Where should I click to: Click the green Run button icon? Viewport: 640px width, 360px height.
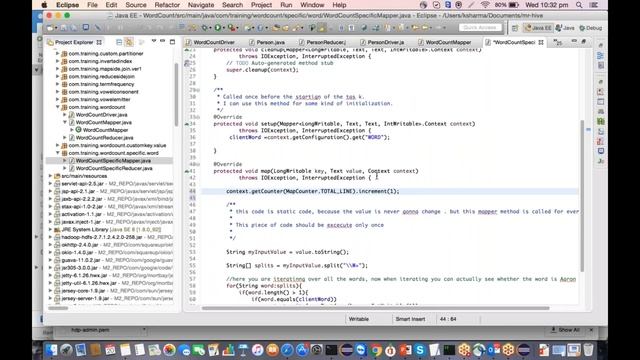pyautogui.click(x=218, y=28)
